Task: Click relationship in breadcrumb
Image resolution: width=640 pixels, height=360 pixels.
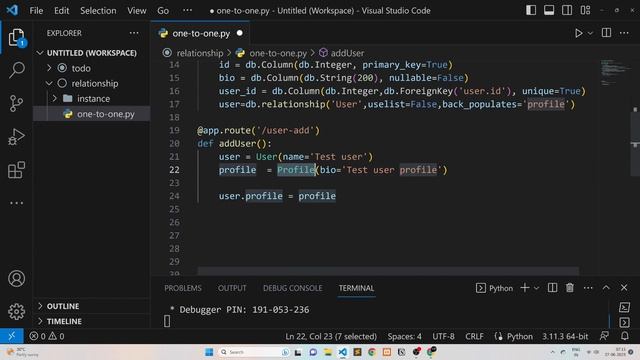Action: click(x=200, y=53)
